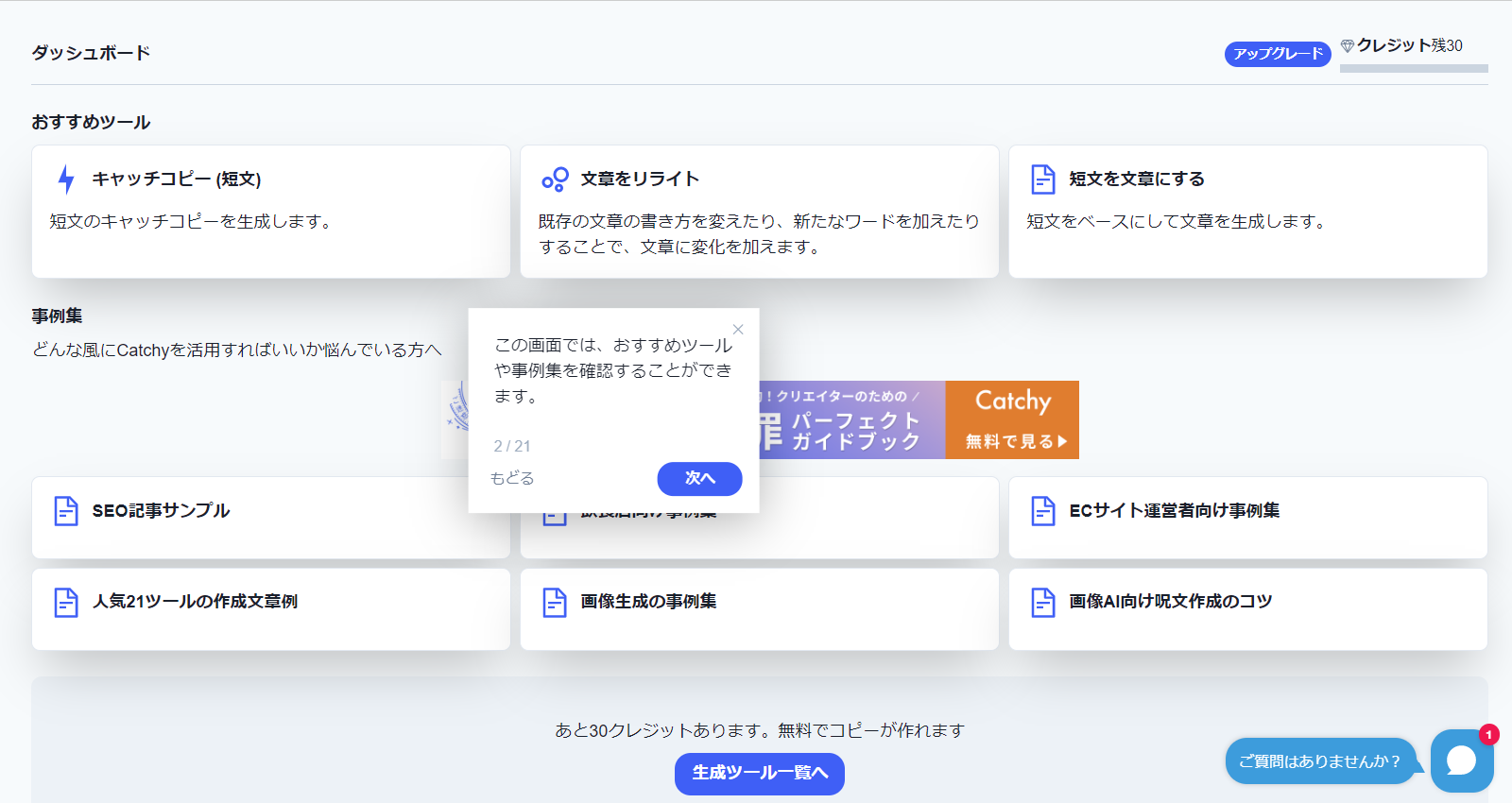Click the orange Catchy 無料で見る banner
This screenshot has height=803, width=1512.
pyautogui.click(x=1012, y=420)
